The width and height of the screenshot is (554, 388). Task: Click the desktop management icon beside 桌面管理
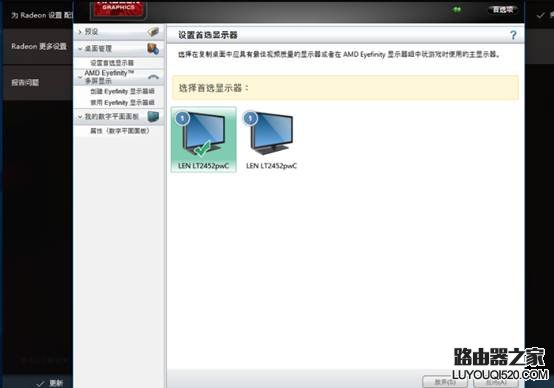(x=153, y=48)
